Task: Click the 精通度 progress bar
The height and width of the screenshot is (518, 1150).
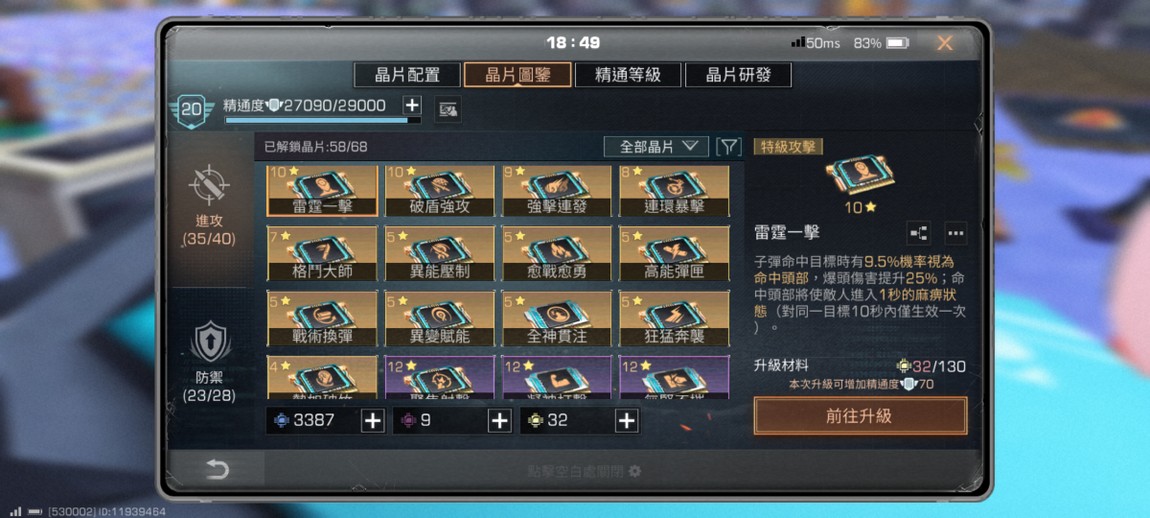Action: (x=323, y=120)
